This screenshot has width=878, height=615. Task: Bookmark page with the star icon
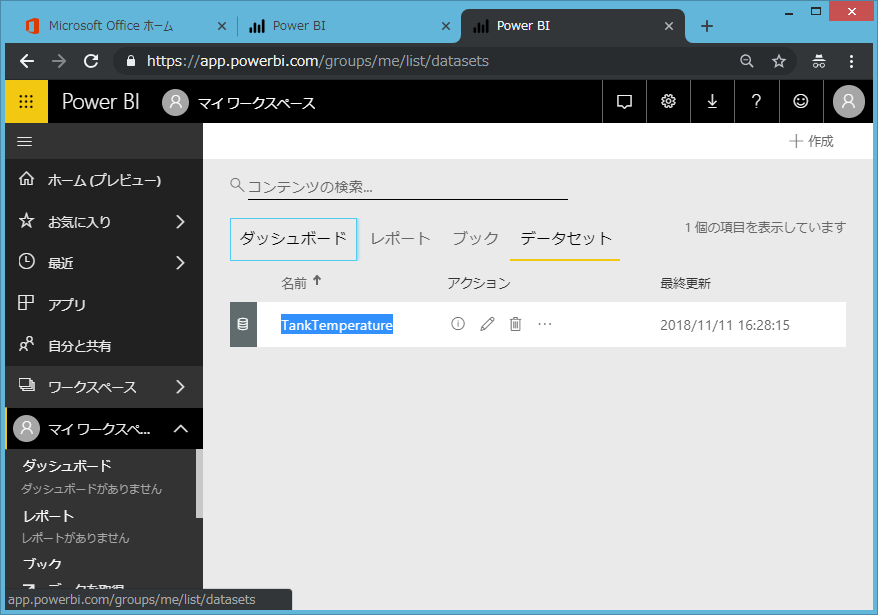tap(779, 61)
